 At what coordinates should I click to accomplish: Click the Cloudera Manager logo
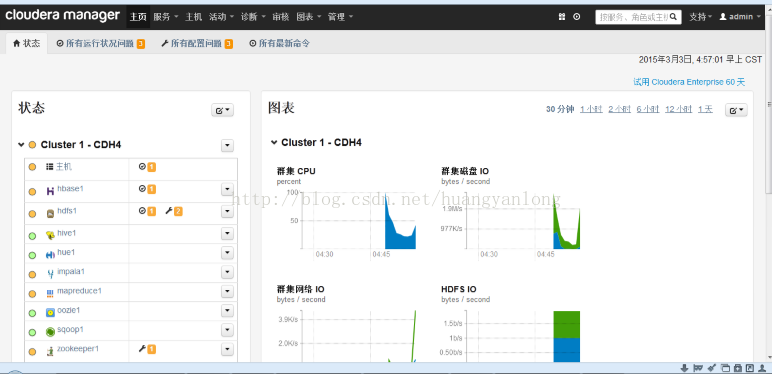63,16
